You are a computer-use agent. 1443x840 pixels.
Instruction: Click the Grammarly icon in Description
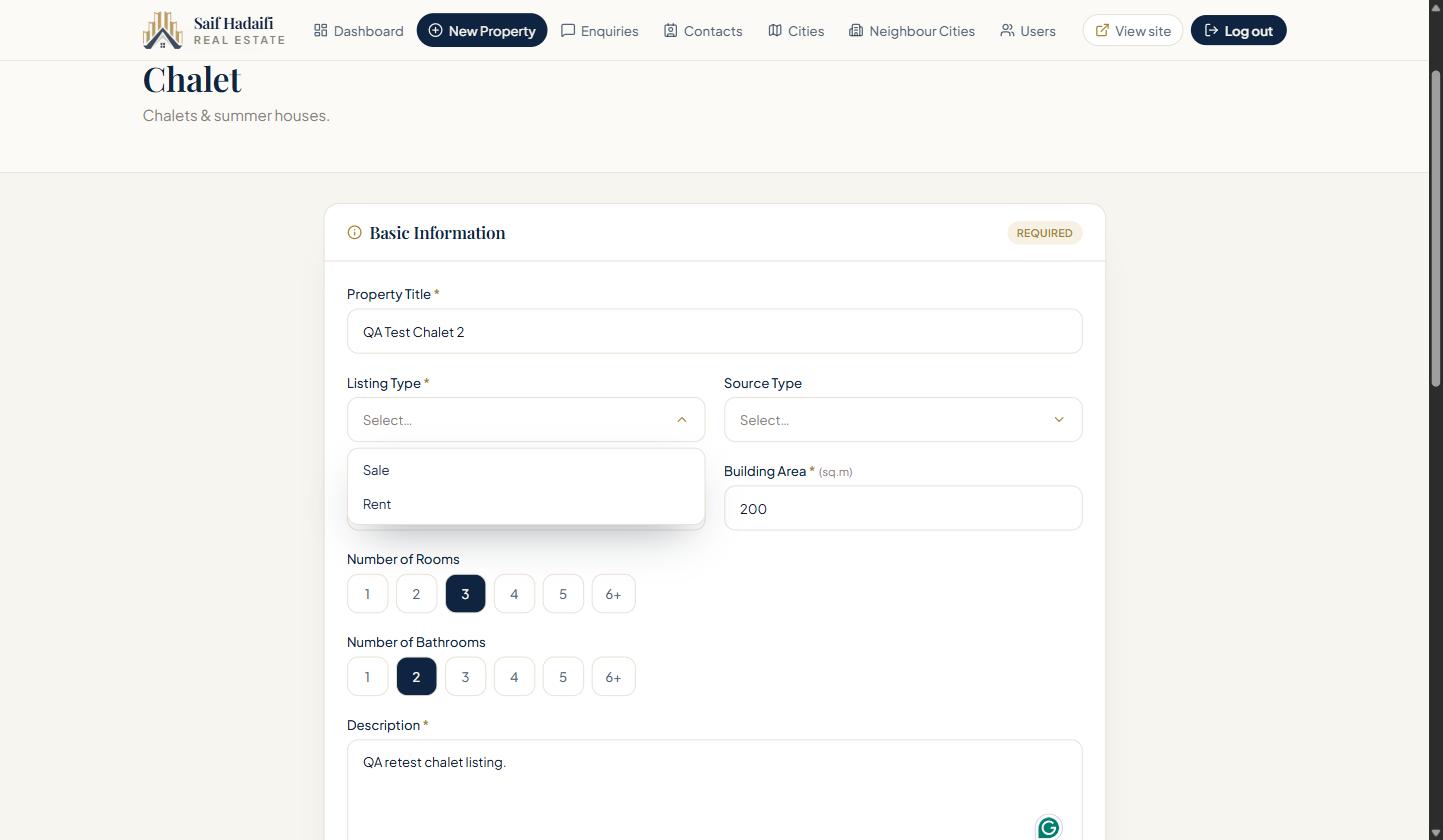(1048, 827)
